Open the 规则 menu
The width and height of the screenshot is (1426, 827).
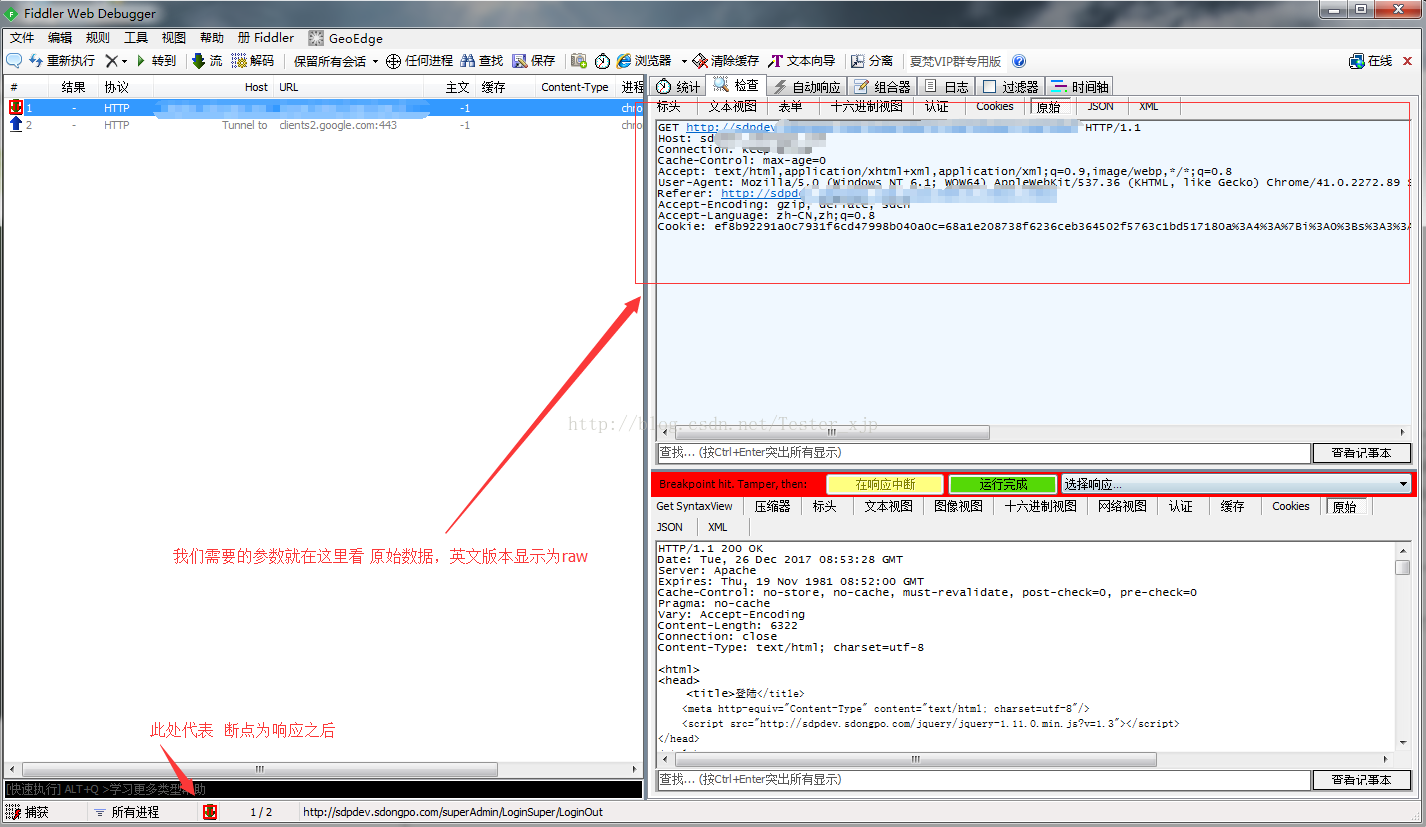[98, 38]
